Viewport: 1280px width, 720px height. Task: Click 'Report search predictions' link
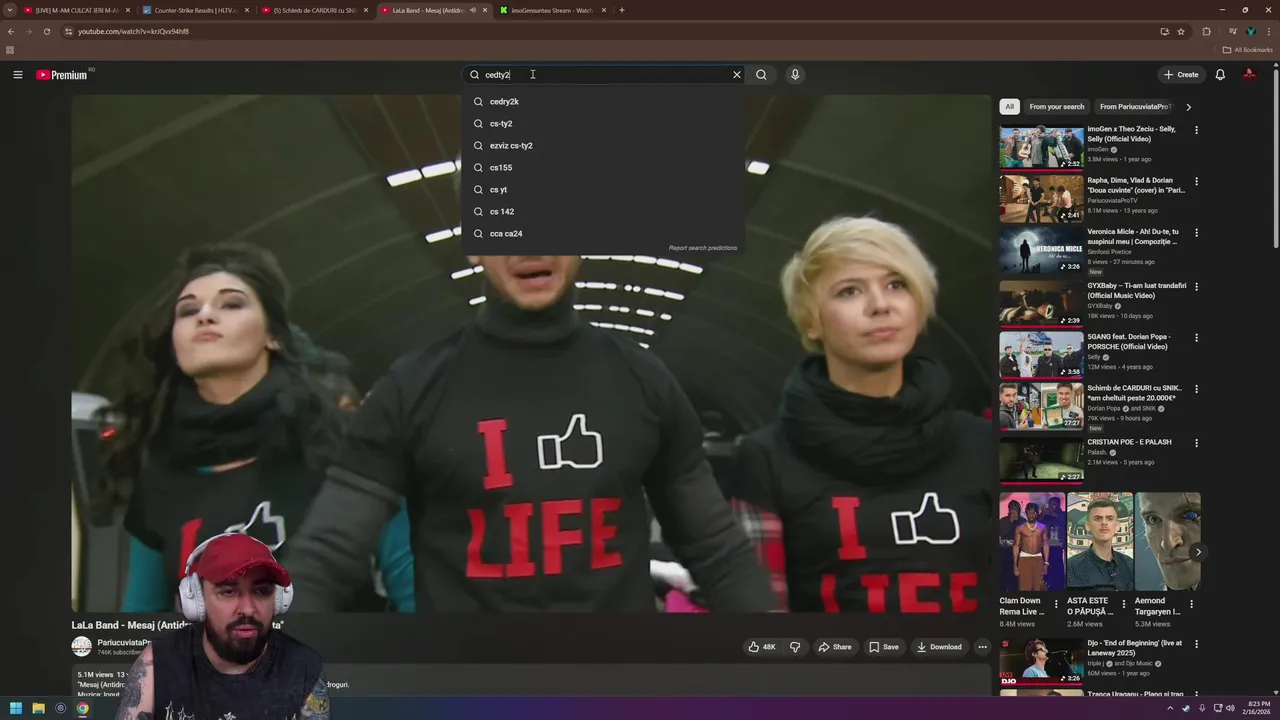point(703,248)
